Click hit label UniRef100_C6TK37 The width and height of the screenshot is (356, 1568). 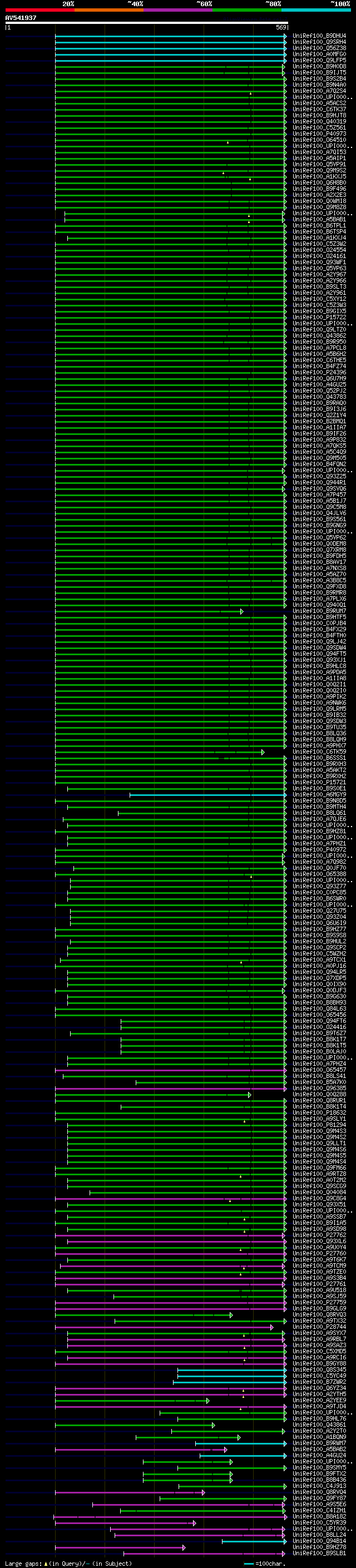coord(319,110)
